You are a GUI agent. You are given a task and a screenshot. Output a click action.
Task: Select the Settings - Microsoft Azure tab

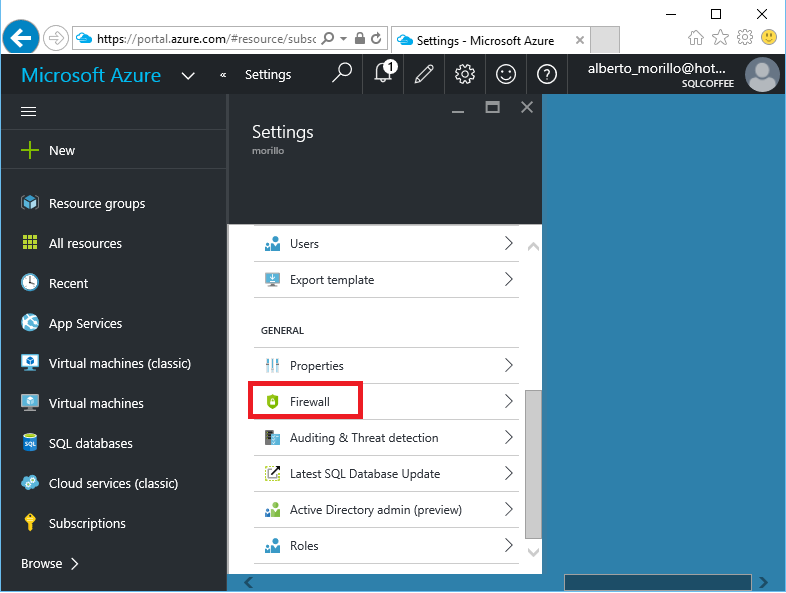[x=491, y=40]
